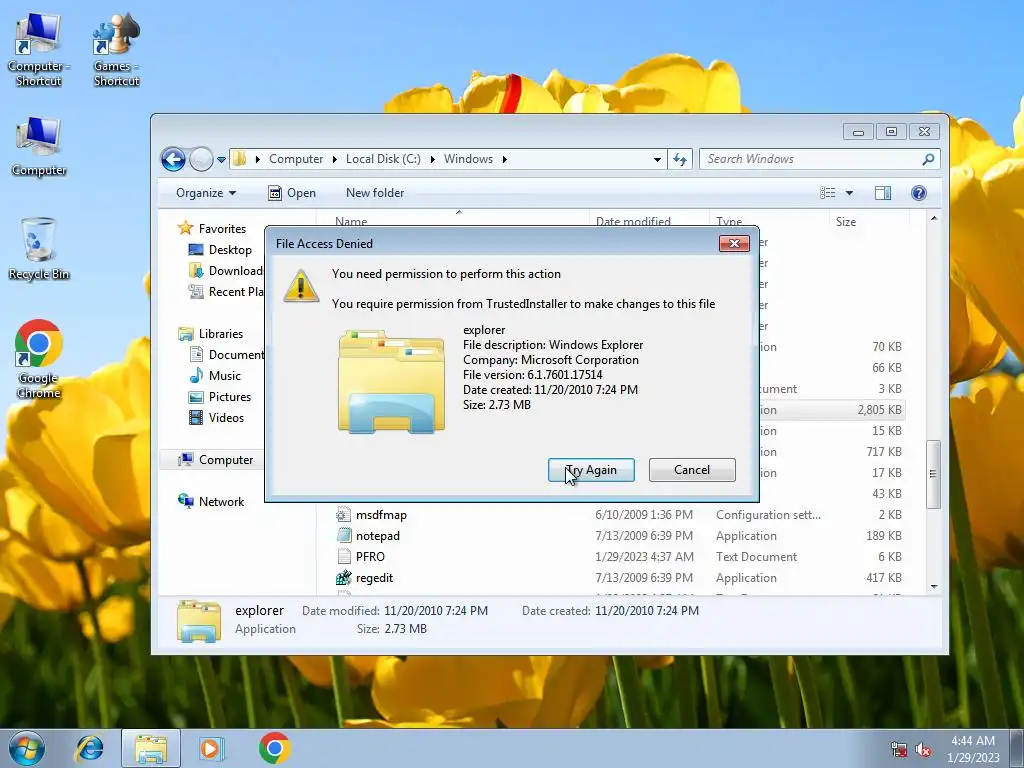Expand arrow between Computer and Local Disk

pyautogui.click(x=334, y=159)
